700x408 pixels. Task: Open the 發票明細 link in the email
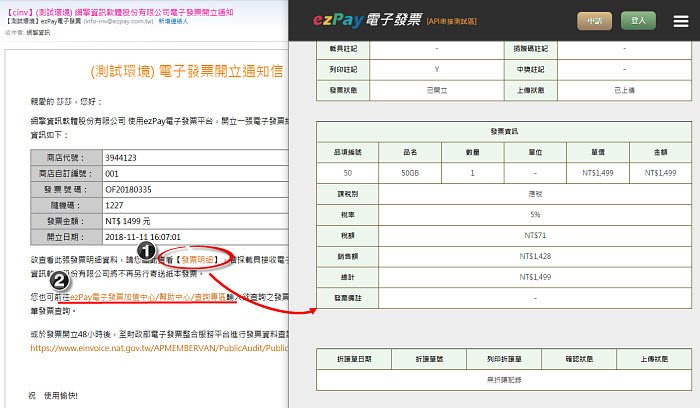(197, 260)
